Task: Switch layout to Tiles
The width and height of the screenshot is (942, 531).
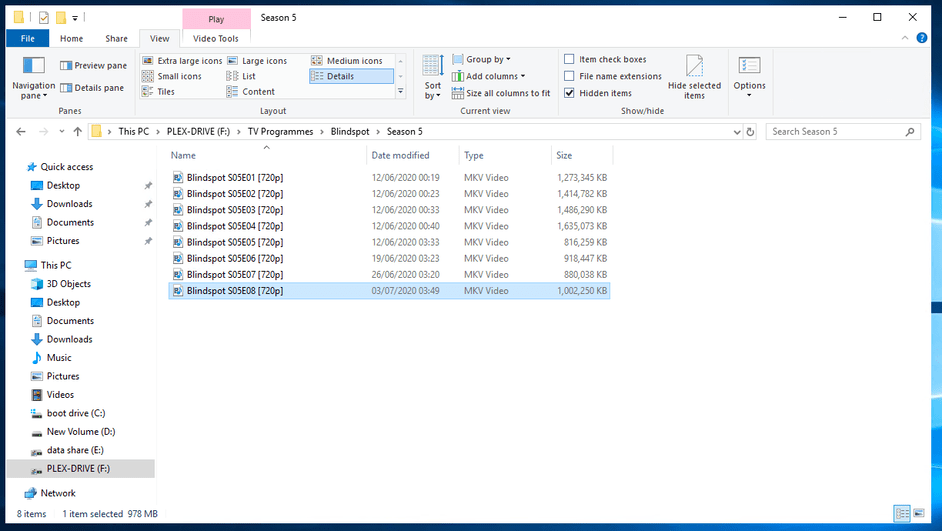Action: 158,92
